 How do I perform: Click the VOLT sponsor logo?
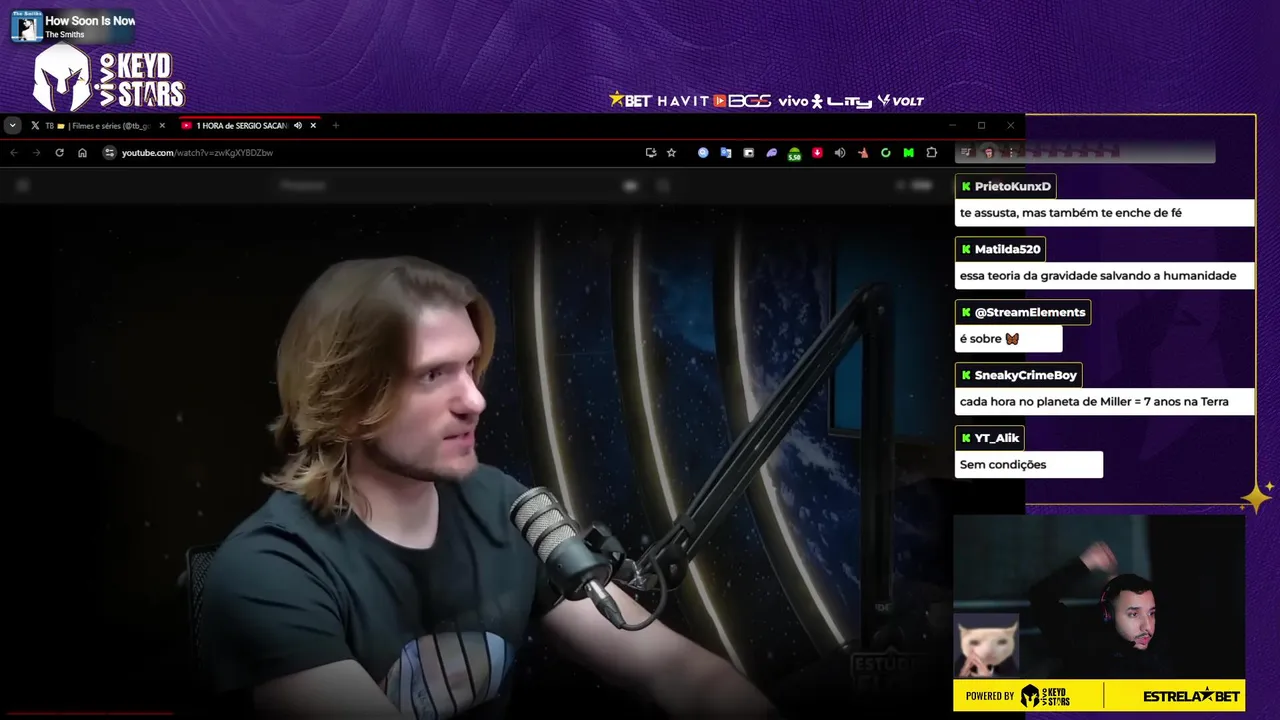click(900, 101)
